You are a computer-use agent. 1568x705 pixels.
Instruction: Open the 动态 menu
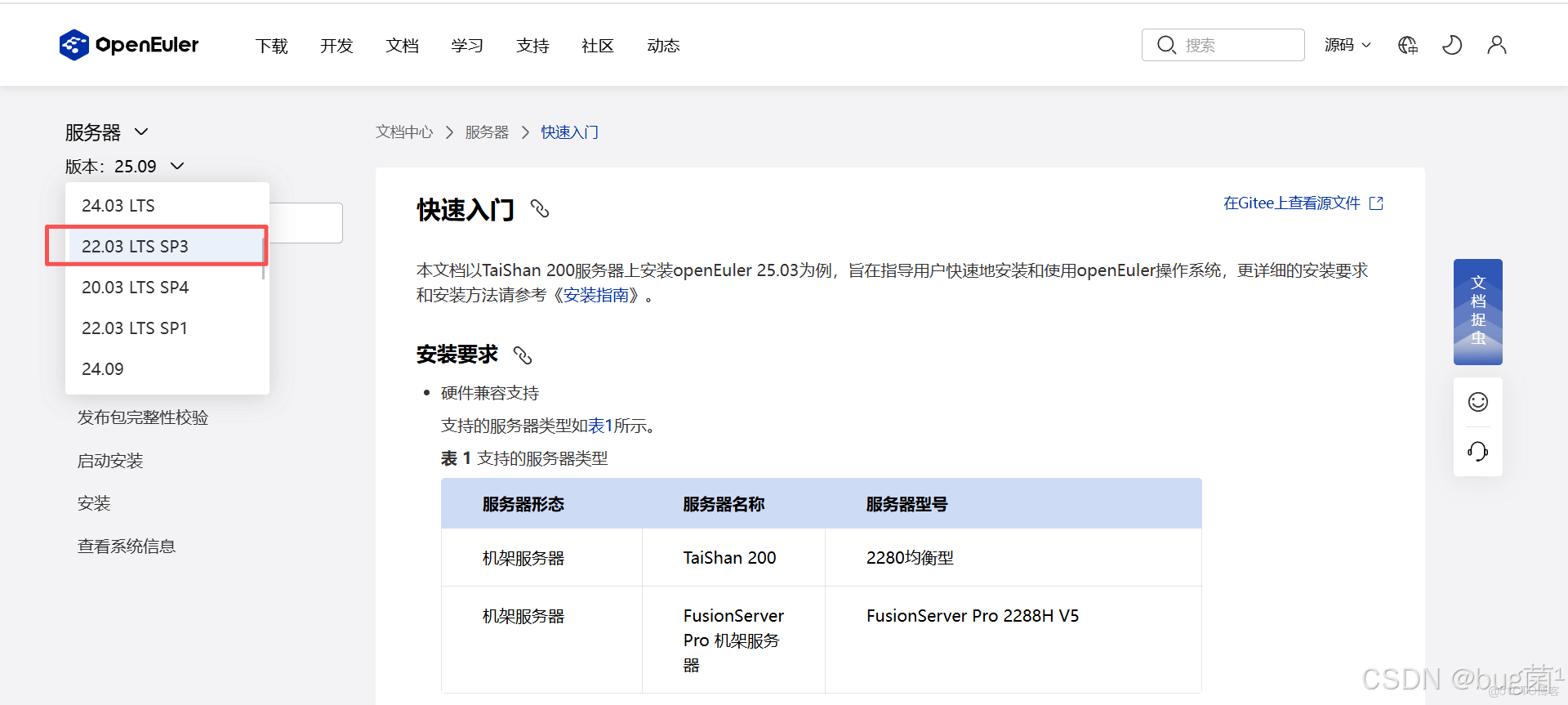click(663, 46)
